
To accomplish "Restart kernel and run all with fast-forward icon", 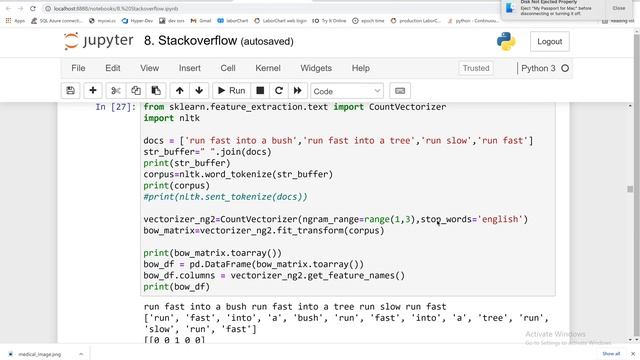I will click(x=298, y=91).
